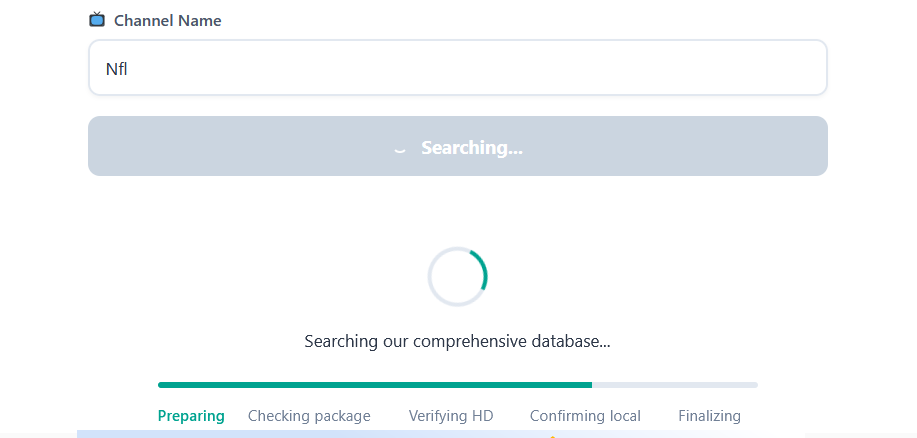Viewport: 917px width, 438px height.
Task: Click where the green progress fill ends
Action: [591, 384]
